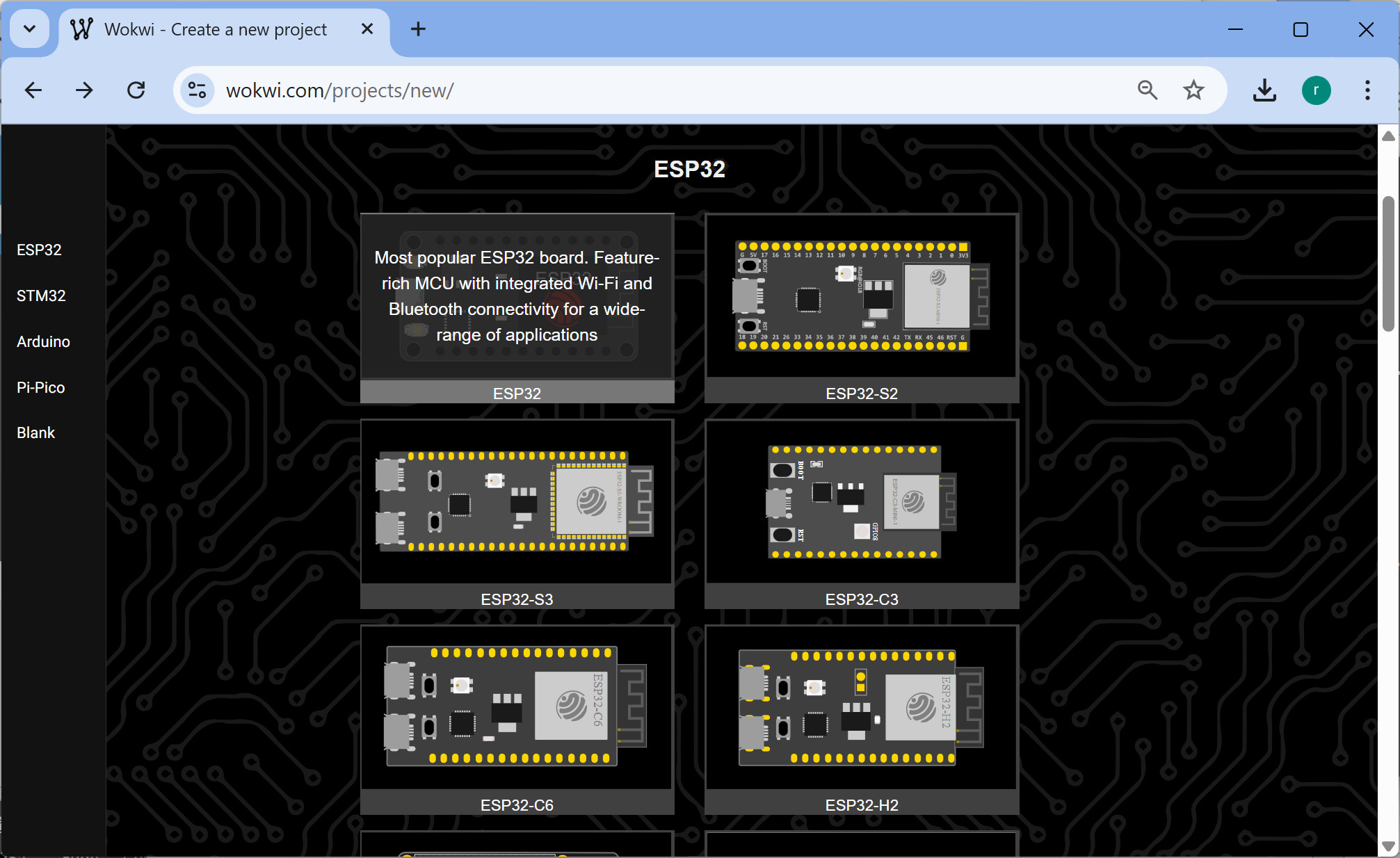The width and height of the screenshot is (1400, 858).
Task: Click the ESP32-C6 label
Action: tap(517, 805)
